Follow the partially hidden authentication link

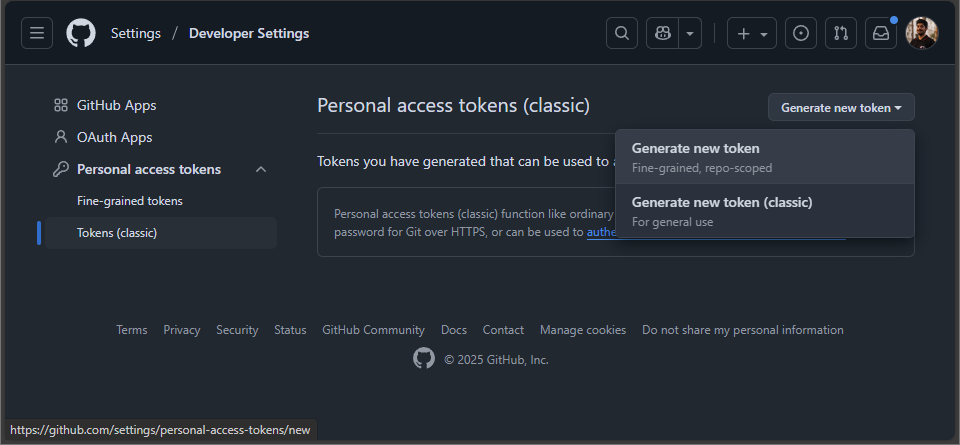point(601,233)
